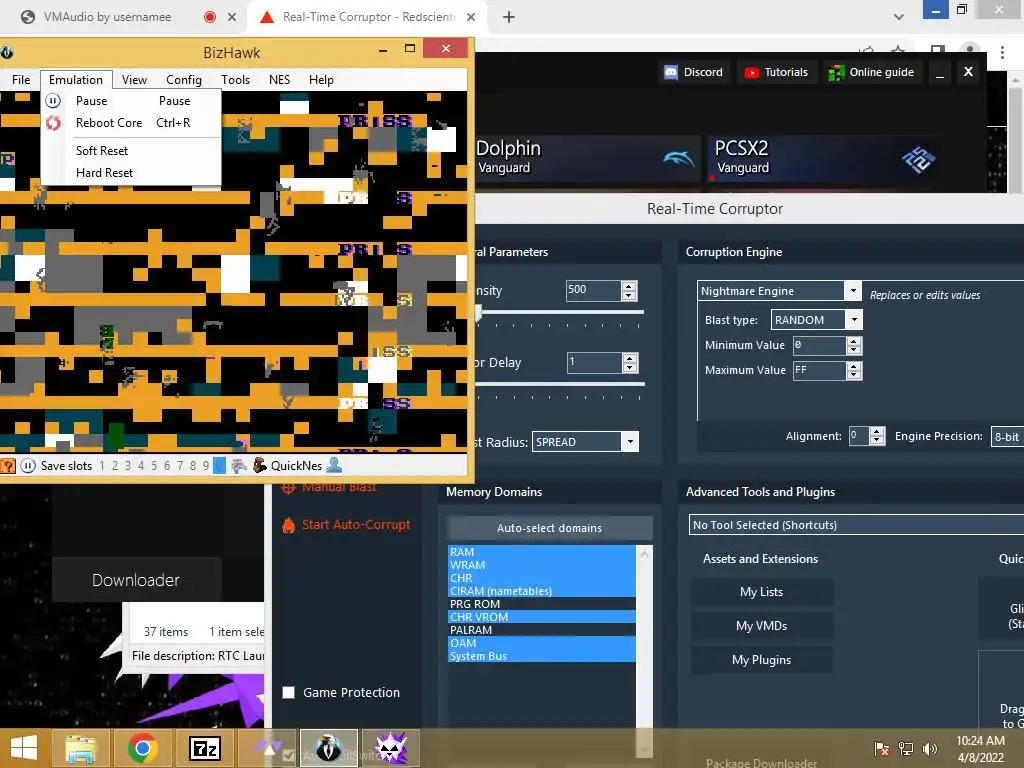
Task: Click the pause icon beside Save slots
Action: click(28, 466)
